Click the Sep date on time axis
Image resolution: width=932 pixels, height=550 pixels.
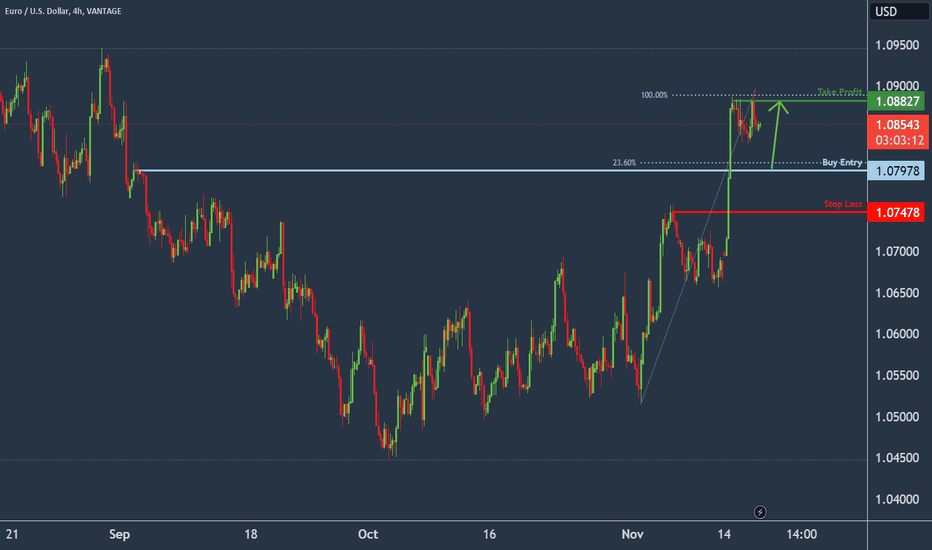pos(119,535)
